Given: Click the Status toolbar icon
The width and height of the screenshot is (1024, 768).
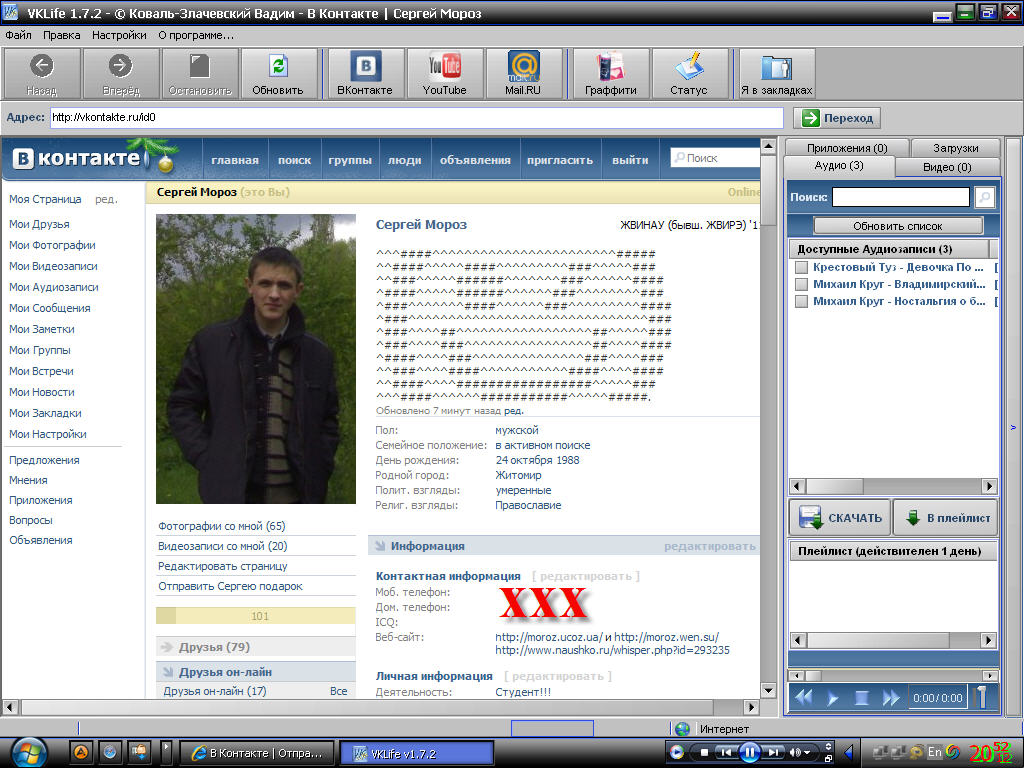Looking at the screenshot, I should (x=688, y=67).
